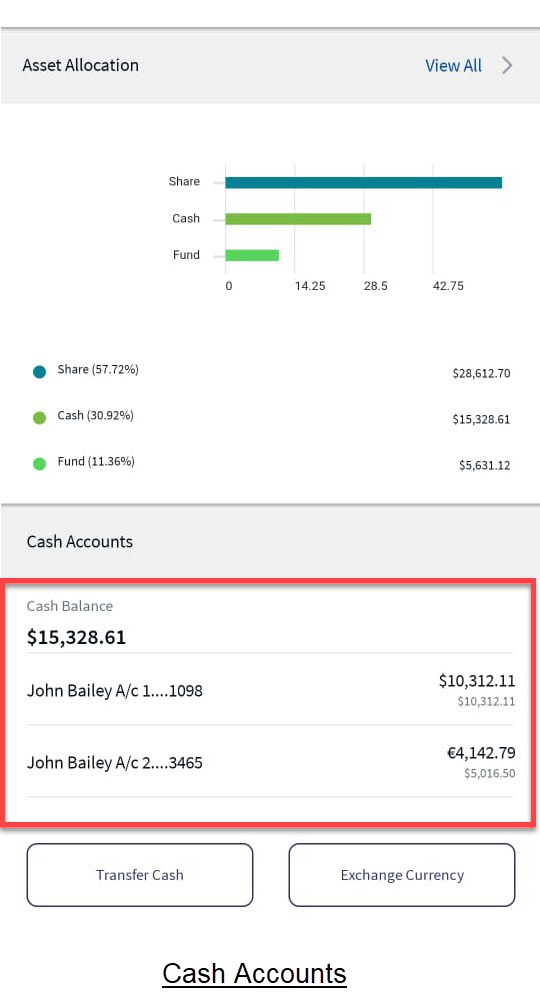Click the Fund axis label in chart

(x=186, y=255)
